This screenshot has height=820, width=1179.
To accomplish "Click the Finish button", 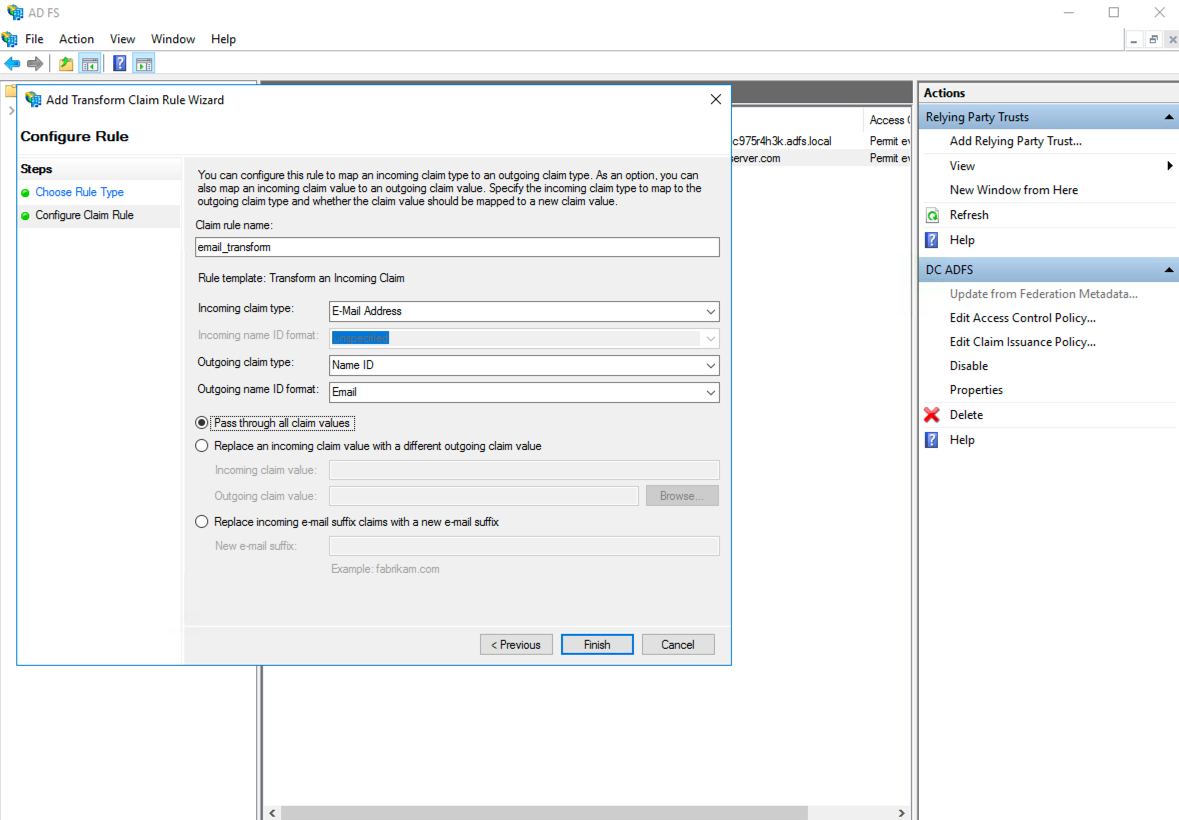I will tap(597, 644).
